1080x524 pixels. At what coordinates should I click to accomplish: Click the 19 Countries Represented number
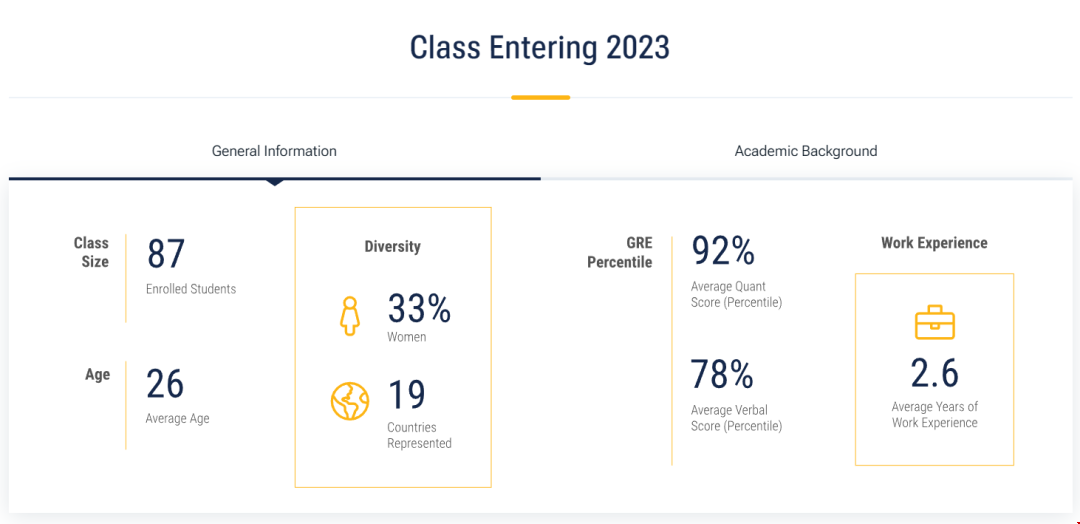point(407,395)
